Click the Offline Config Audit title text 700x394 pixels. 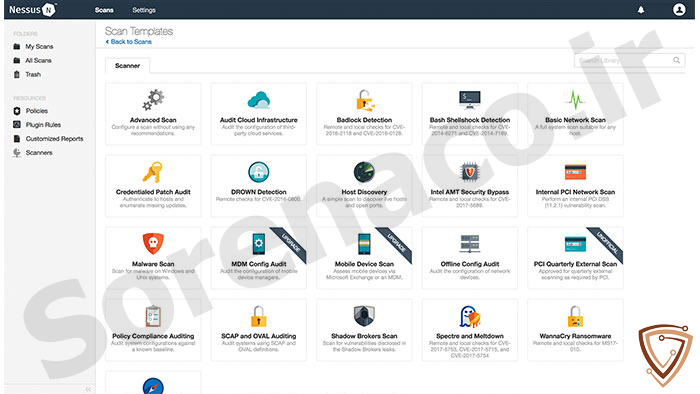pos(470,264)
